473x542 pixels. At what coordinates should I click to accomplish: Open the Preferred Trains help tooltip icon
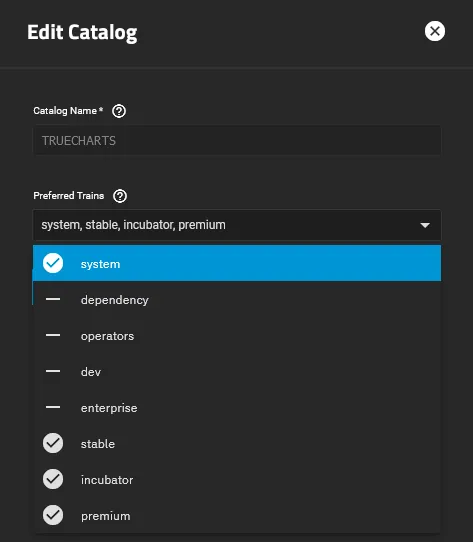coord(120,196)
